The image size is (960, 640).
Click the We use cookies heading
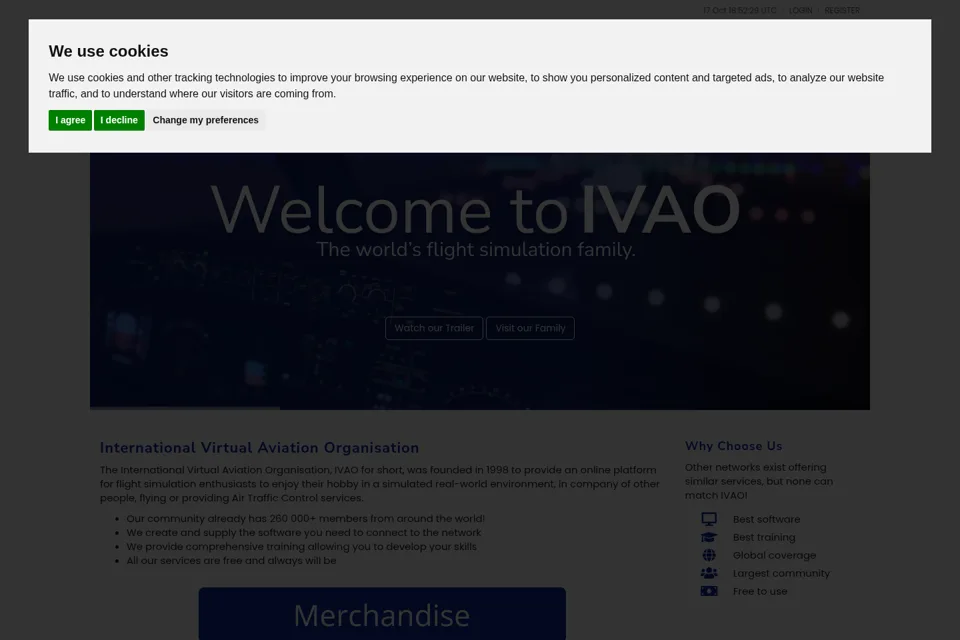click(108, 51)
